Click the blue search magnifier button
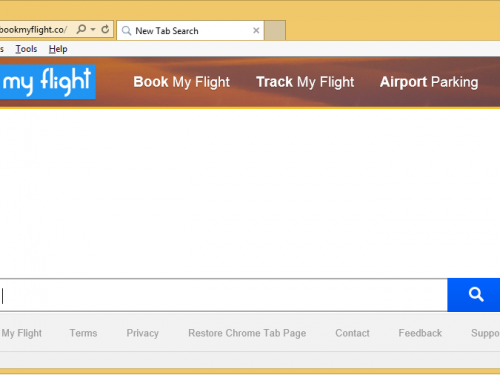Screen dimensions: 500x375 [474, 295]
